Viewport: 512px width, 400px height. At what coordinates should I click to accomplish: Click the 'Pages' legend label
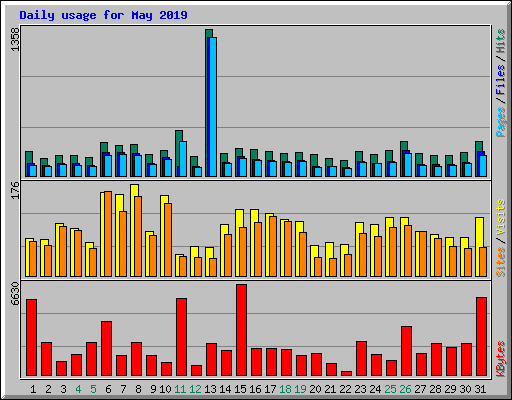[x=501, y=122]
